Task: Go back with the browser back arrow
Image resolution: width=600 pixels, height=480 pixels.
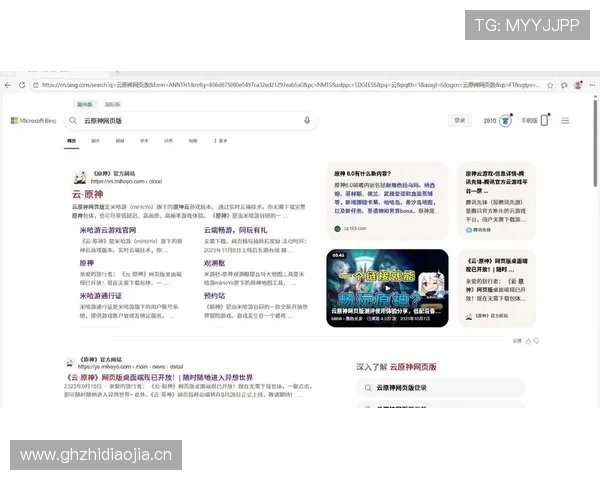Action: (x=8, y=85)
